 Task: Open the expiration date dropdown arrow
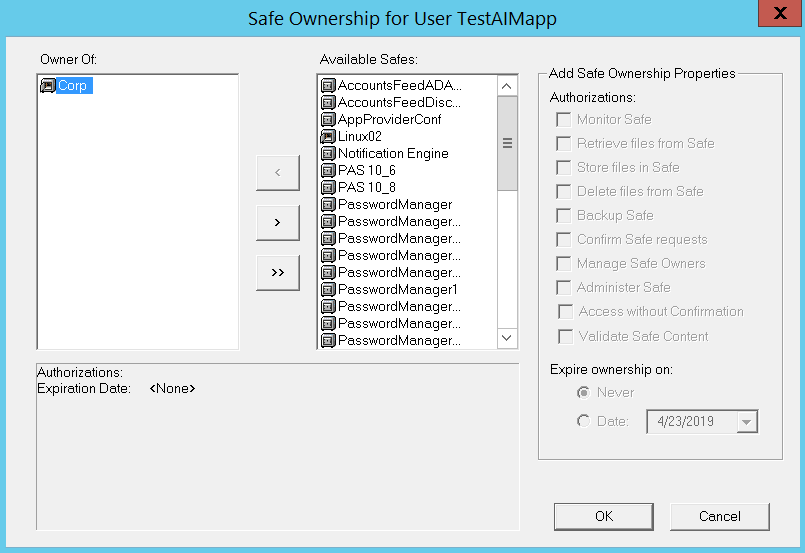745,422
